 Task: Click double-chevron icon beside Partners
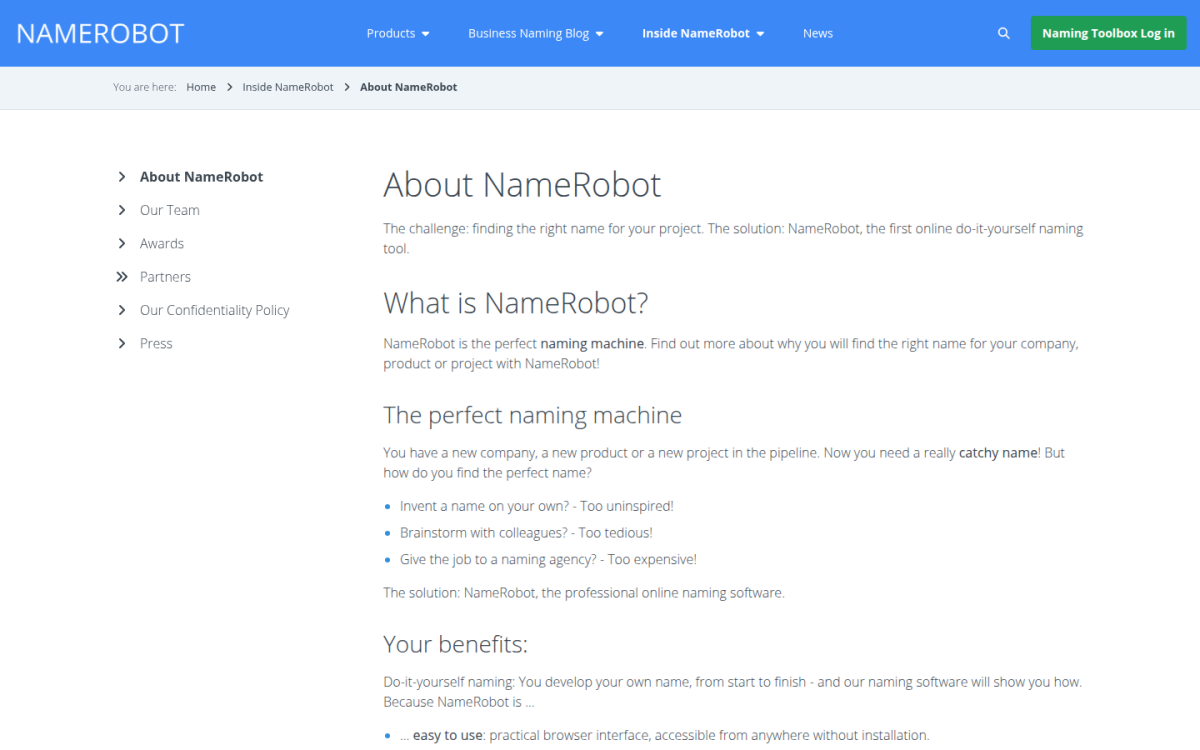pyautogui.click(x=122, y=277)
